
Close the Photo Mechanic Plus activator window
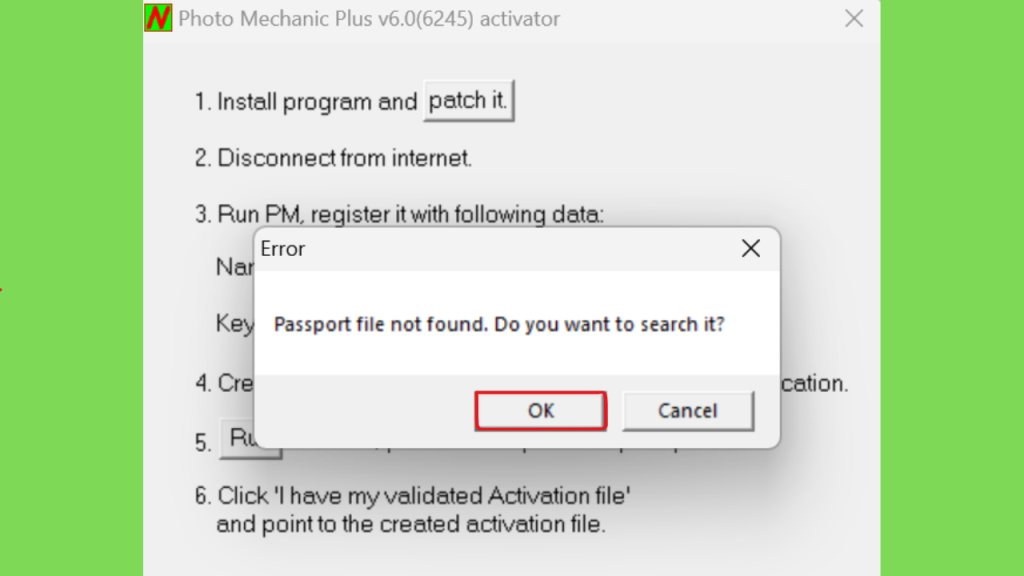coord(854,18)
